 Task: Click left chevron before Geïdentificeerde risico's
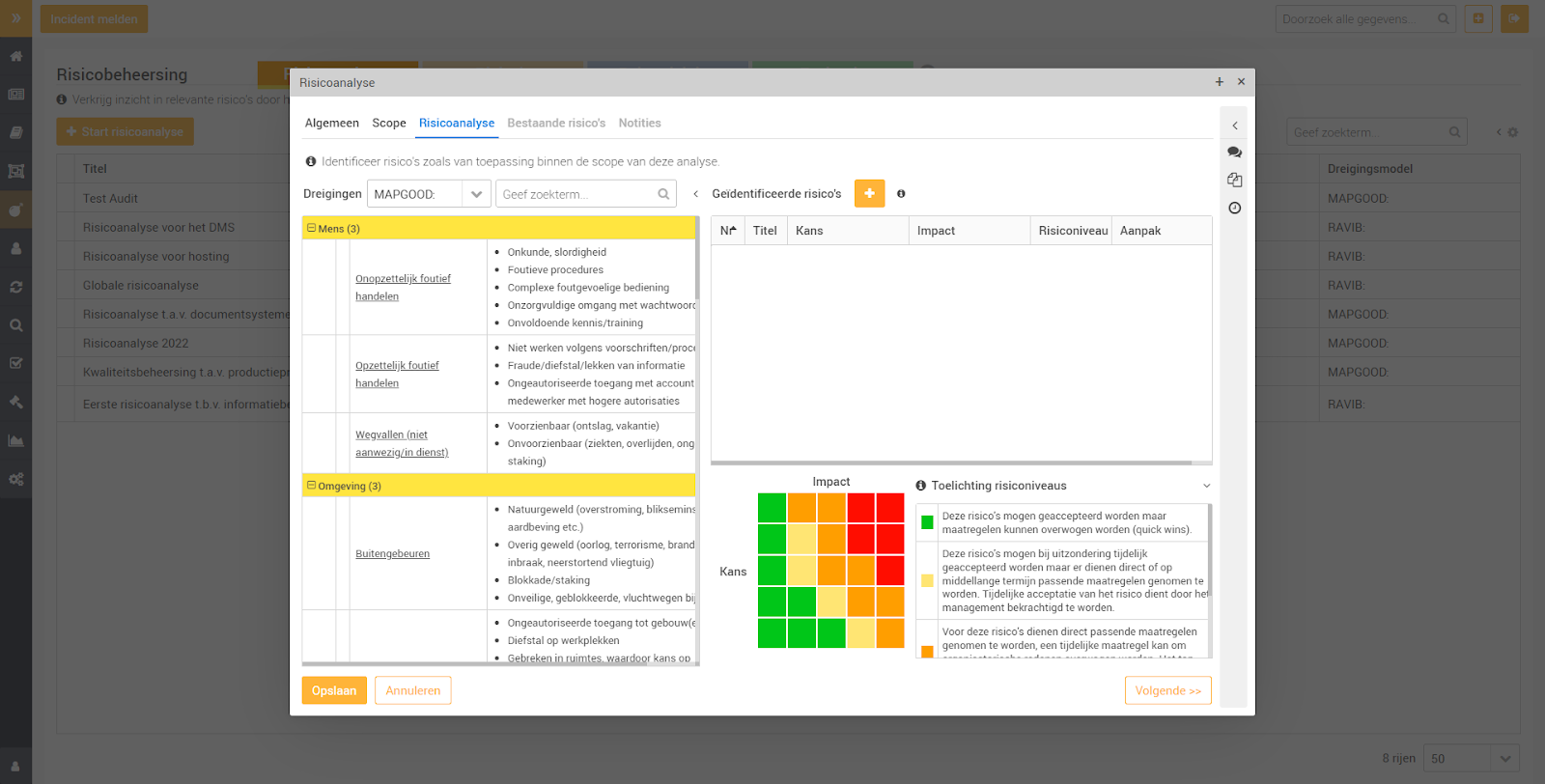[x=695, y=194]
